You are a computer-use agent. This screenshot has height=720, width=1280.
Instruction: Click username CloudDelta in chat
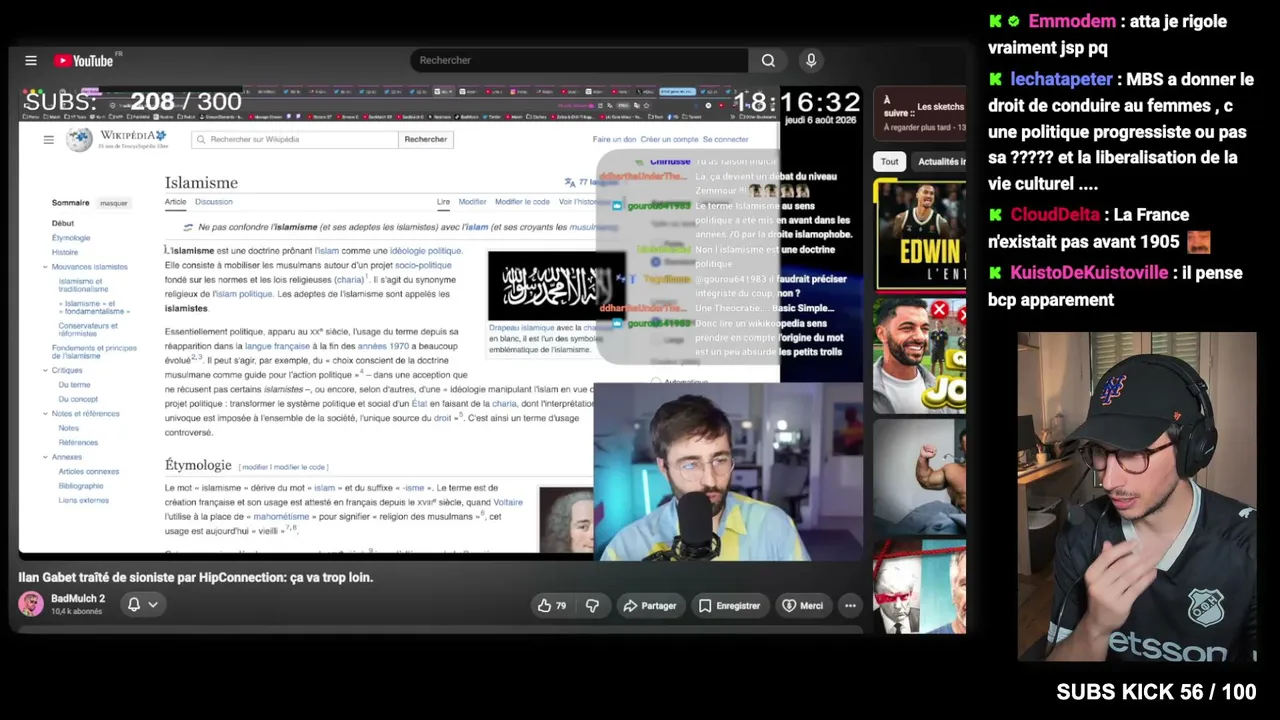[1055, 215]
